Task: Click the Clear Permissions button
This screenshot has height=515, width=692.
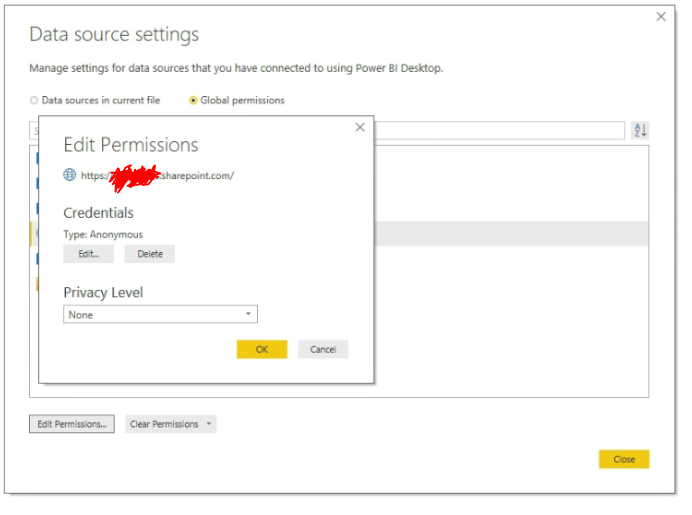Action: (164, 425)
